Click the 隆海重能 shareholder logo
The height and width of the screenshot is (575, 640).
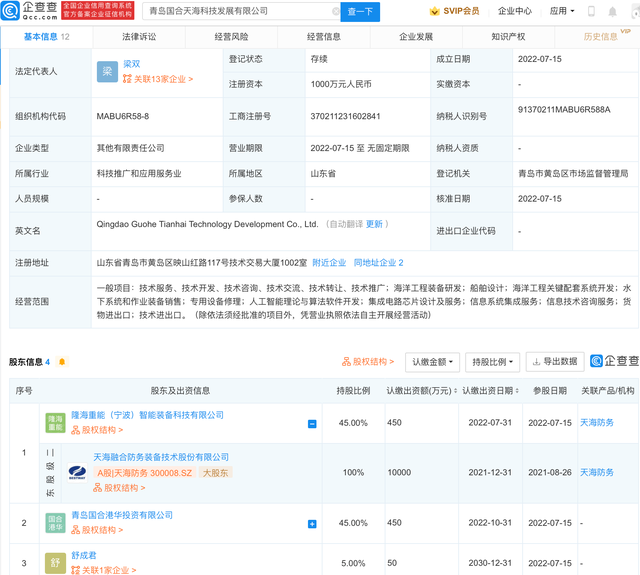[x=54, y=423]
